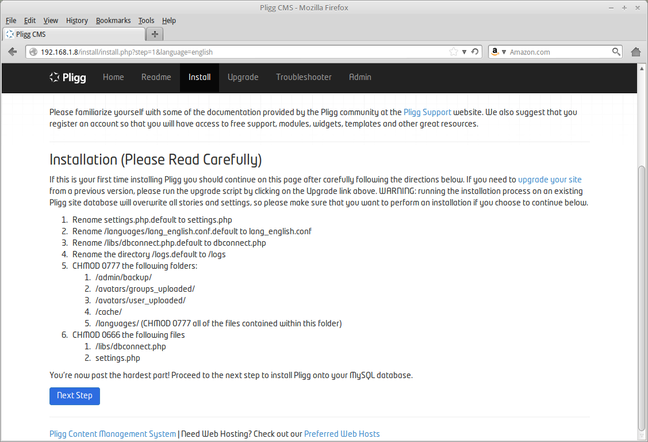This screenshot has width=648, height=442.
Task: Click the /avatars/groups_uploaded/ folder entry
Action: point(145,289)
